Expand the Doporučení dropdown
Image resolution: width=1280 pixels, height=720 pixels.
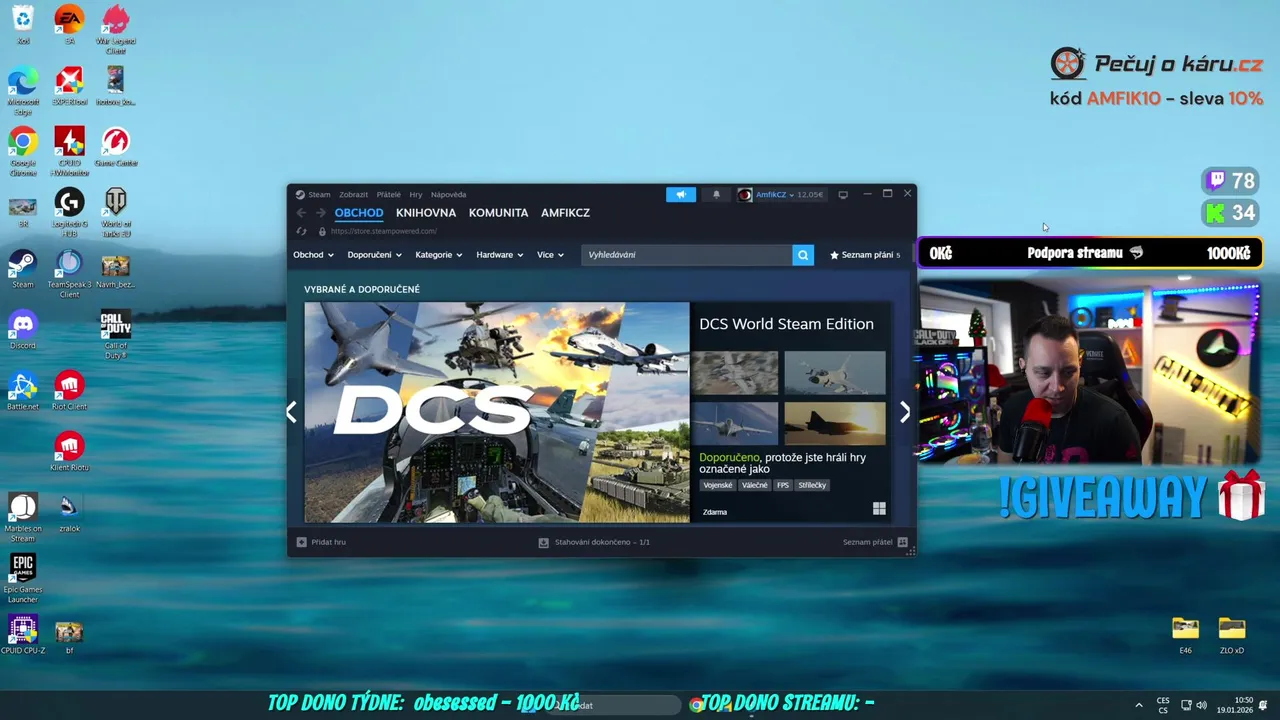(374, 255)
